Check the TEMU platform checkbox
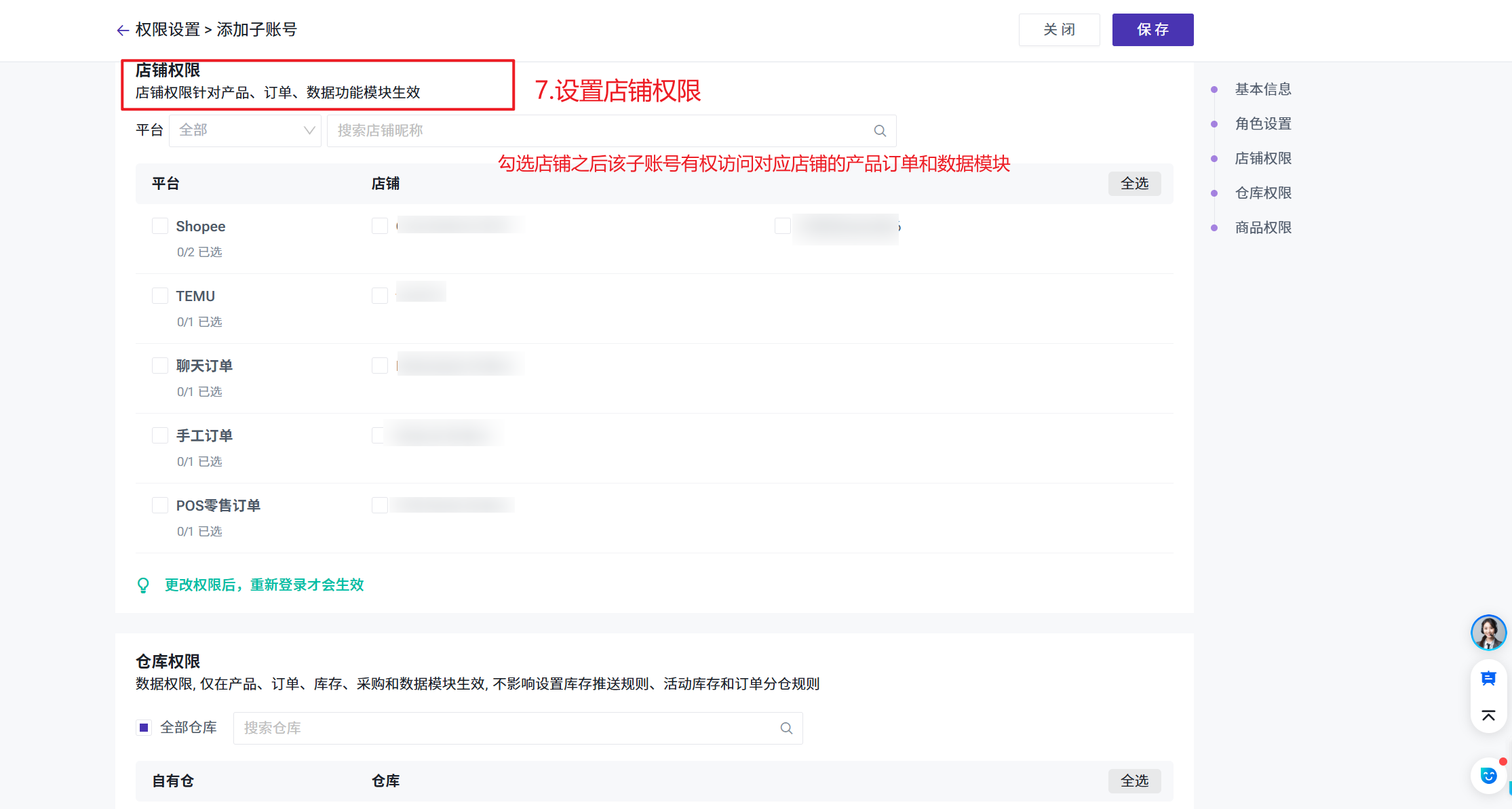Screen dimensions: 1512x809 pos(160,296)
